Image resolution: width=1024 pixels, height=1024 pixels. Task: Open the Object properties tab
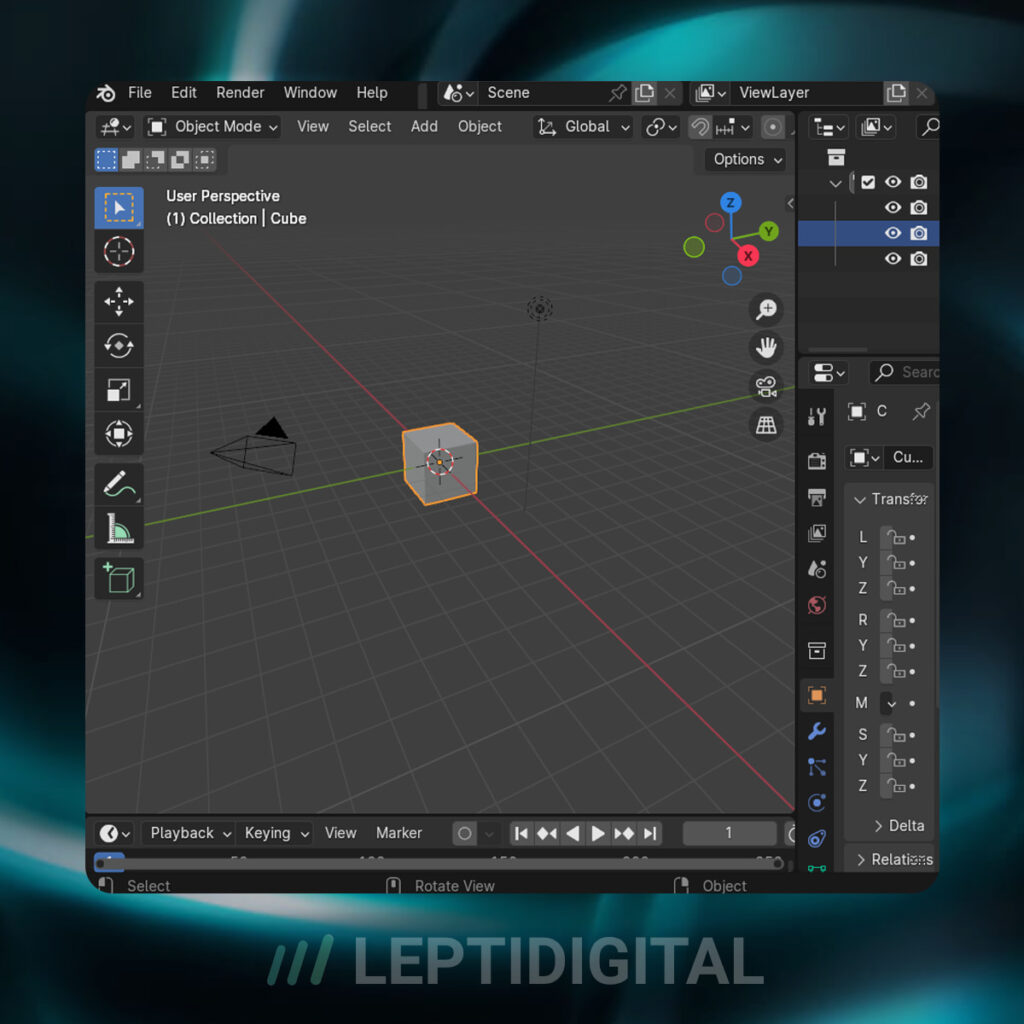(817, 695)
